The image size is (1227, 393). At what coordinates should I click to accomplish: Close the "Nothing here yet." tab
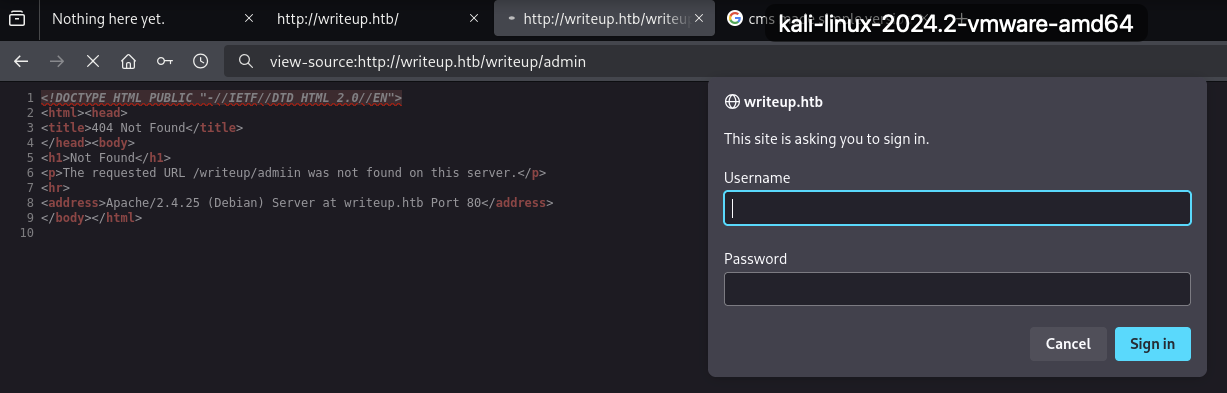click(x=249, y=18)
